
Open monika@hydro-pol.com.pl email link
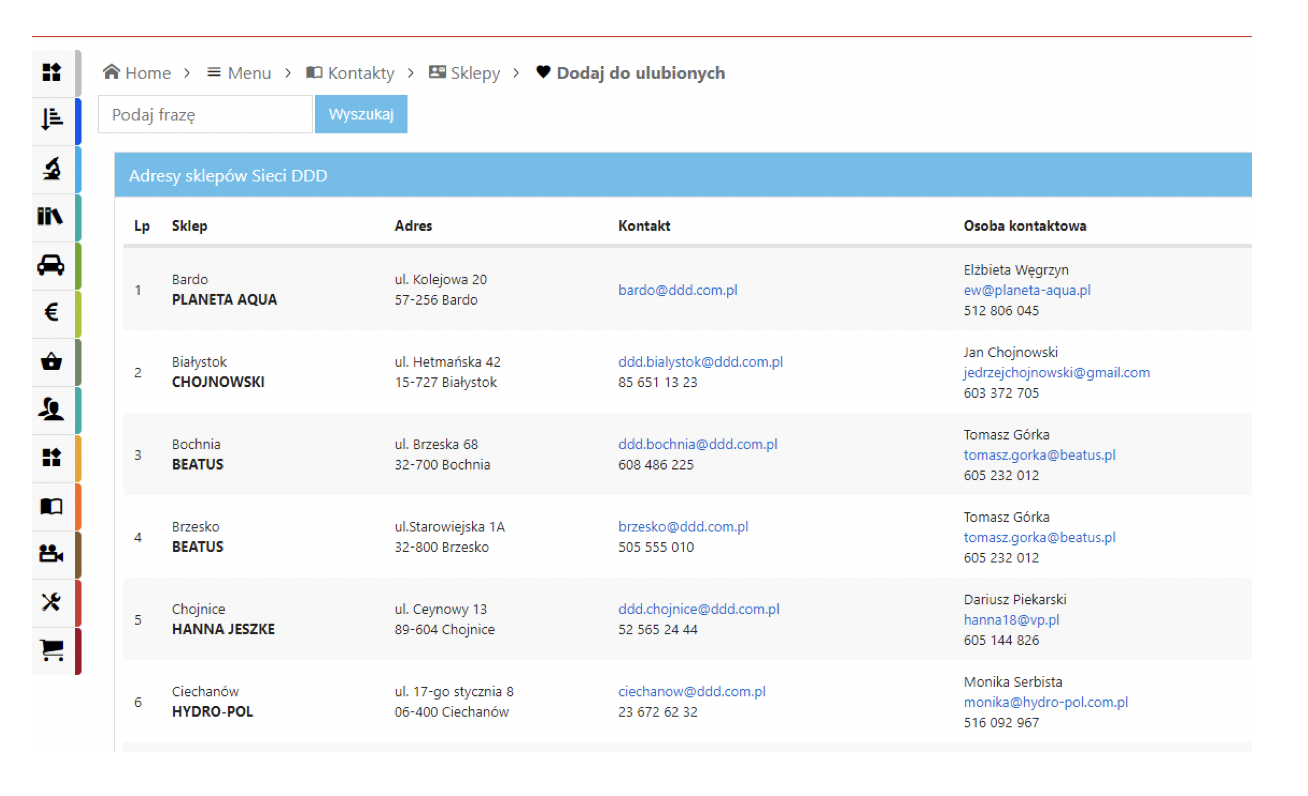coord(1046,702)
